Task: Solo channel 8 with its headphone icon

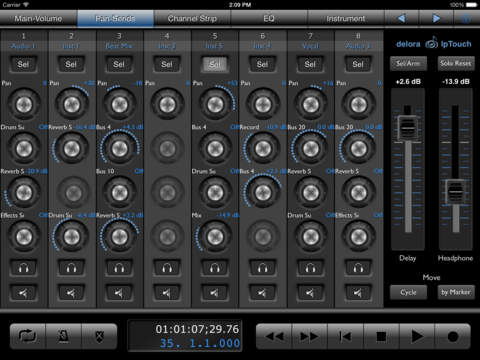Action: [358, 268]
